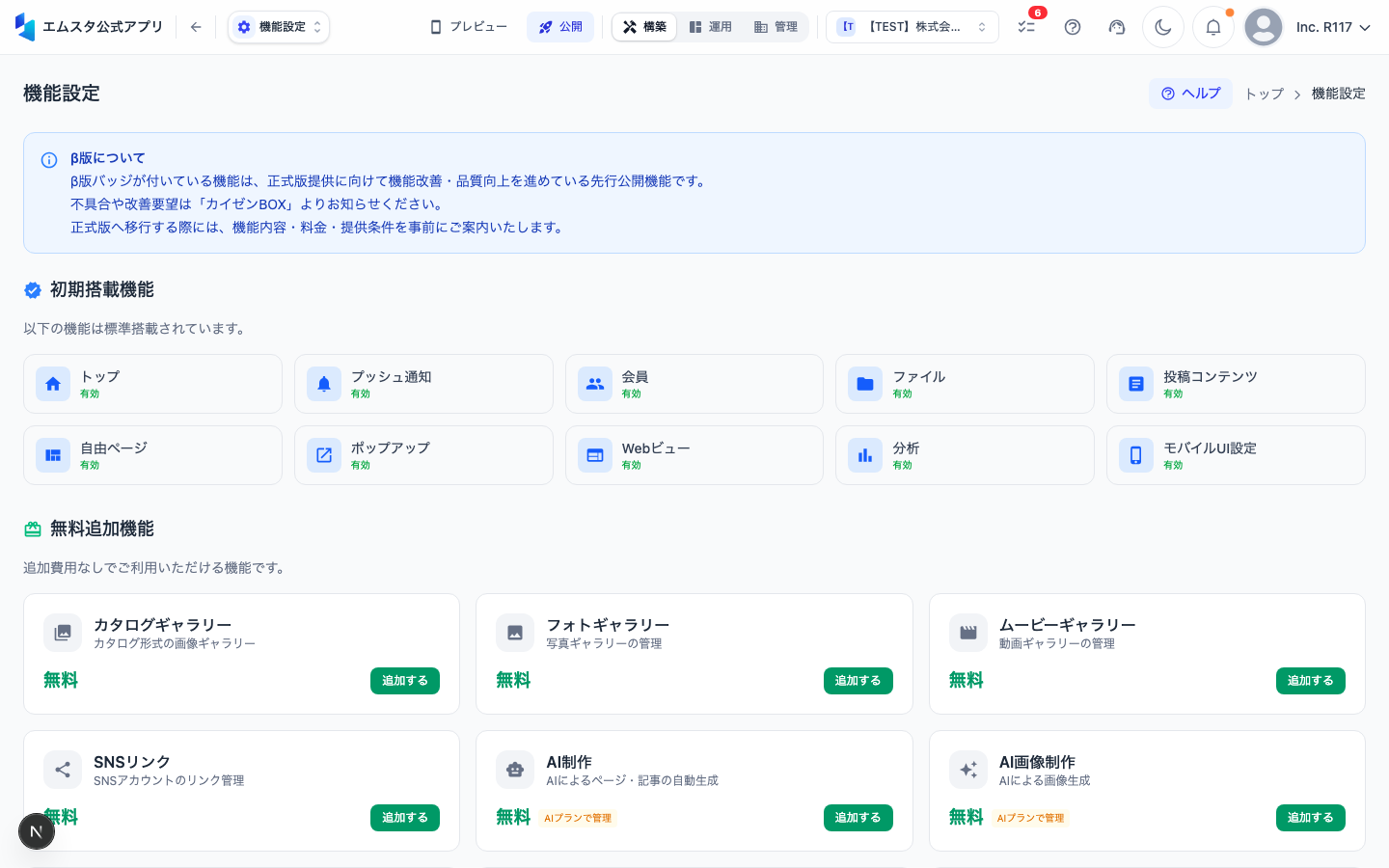Open the 自由ページ feature card
The width and height of the screenshot is (1389, 868).
coord(152,455)
